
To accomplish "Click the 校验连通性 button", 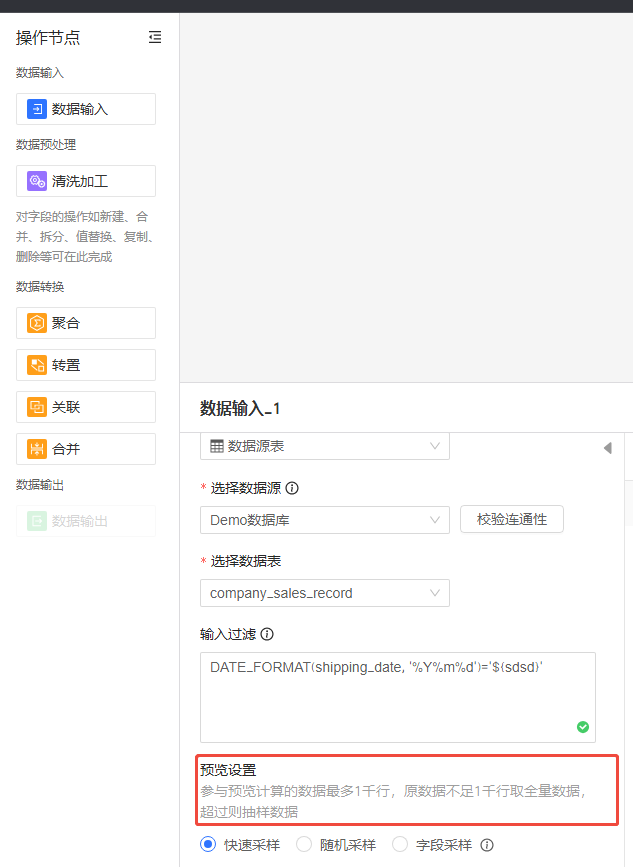I will (x=512, y=519).
